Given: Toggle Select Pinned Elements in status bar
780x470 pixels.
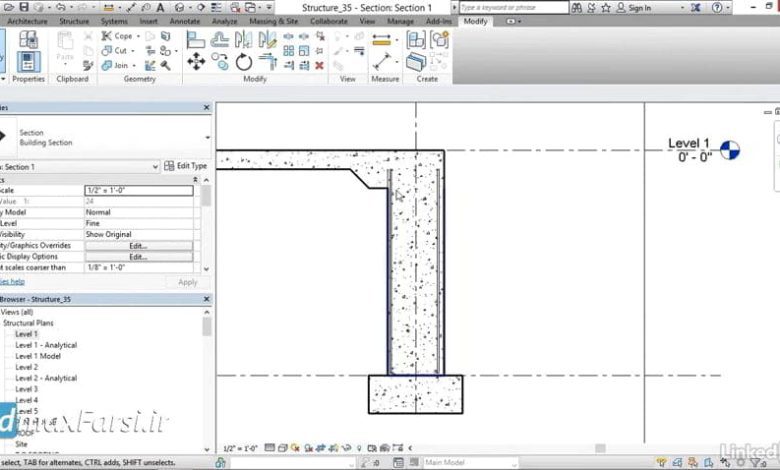Looking at the screenshot, I should coord(693,463).
